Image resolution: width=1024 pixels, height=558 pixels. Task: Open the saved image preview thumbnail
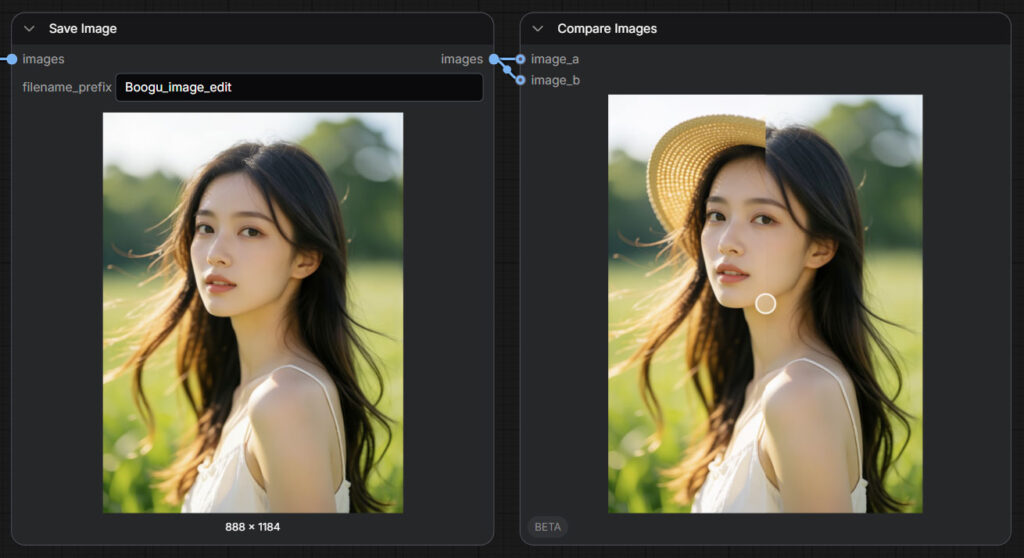tap(253, 312)
